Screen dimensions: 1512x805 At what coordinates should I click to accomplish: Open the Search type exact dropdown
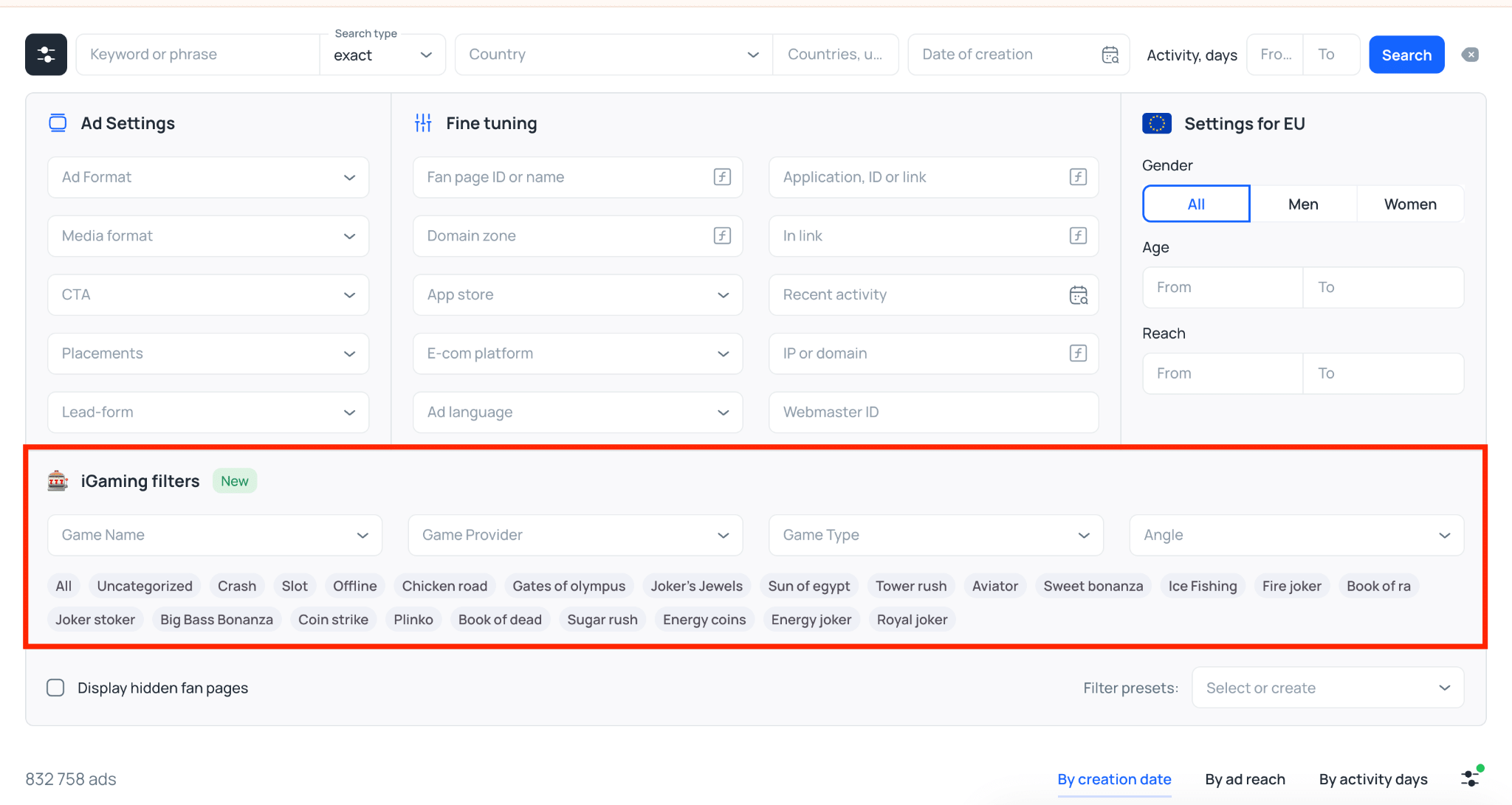coord(382,55)
